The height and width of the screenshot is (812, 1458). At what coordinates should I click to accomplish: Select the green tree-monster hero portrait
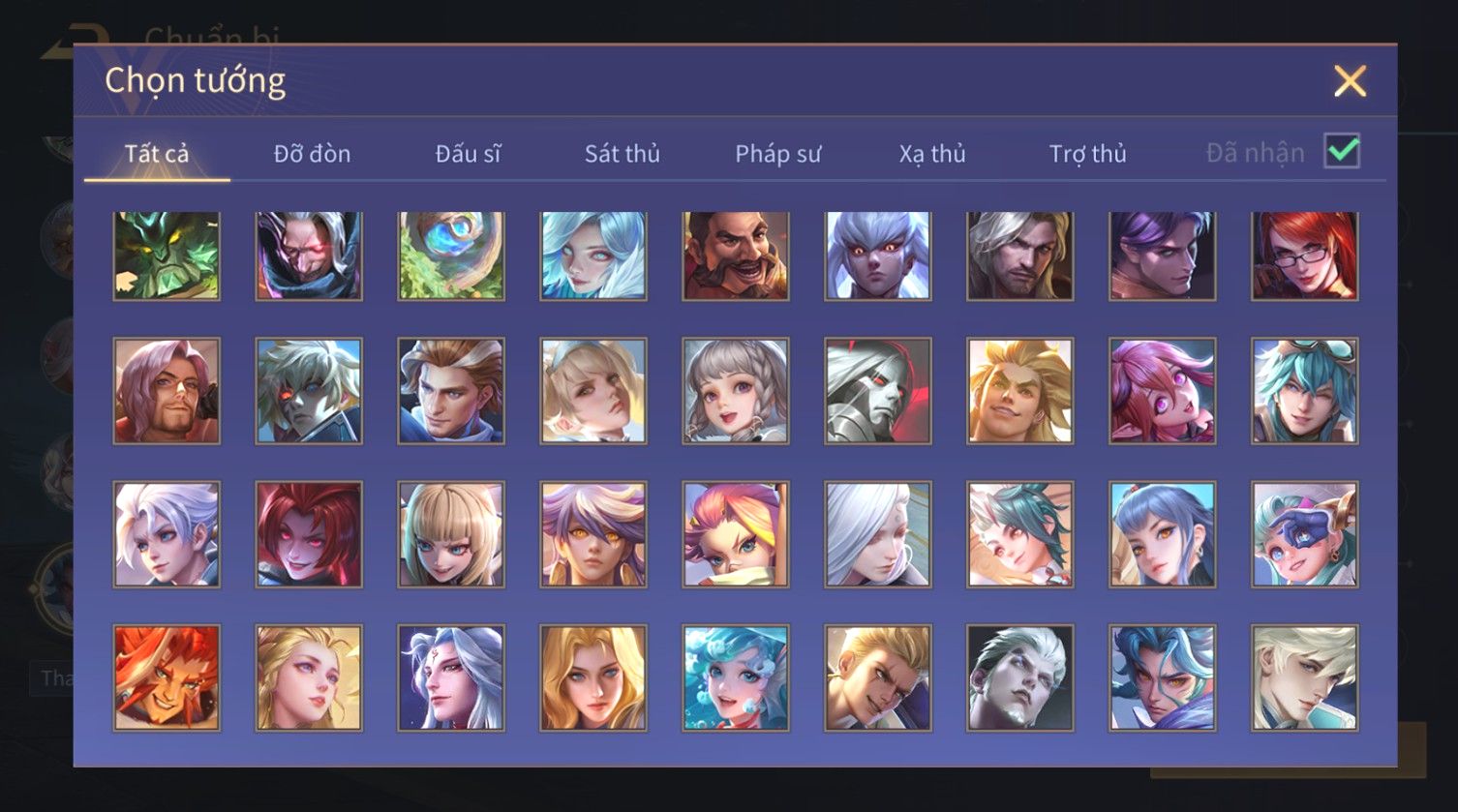[x=167, y=256]
